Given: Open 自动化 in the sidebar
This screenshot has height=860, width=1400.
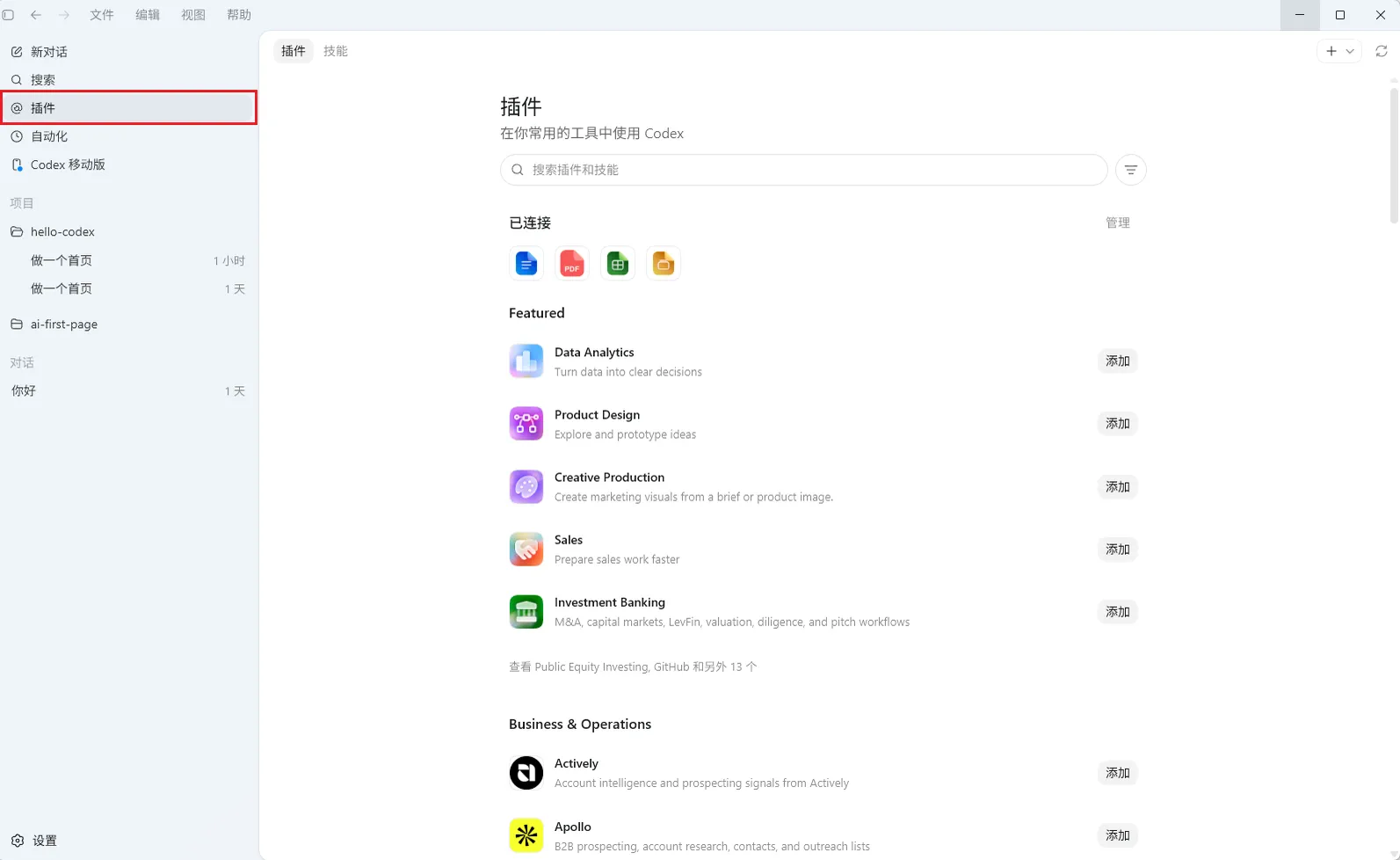Looking at the screenshot, I should pos(129,136).
